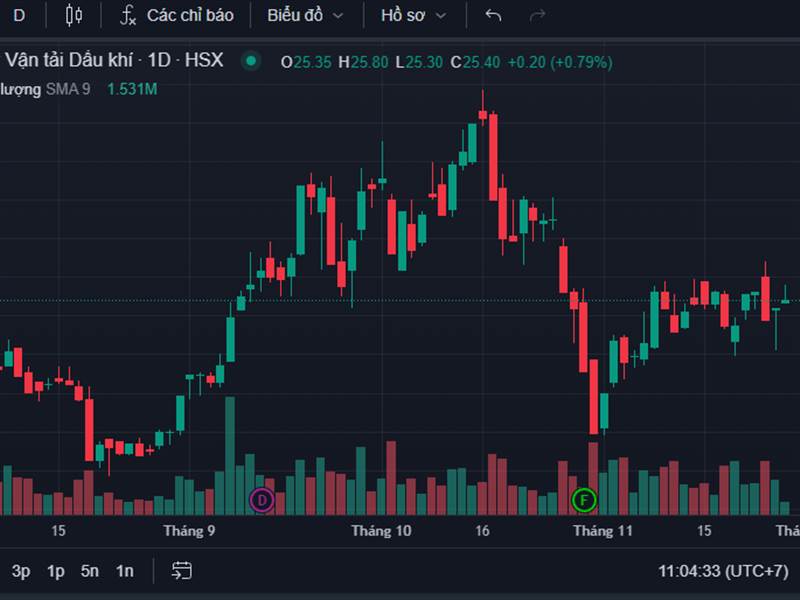Click the purple D dividend marker
This screenshot has height=600, width=800.
(x=262, y=499)
